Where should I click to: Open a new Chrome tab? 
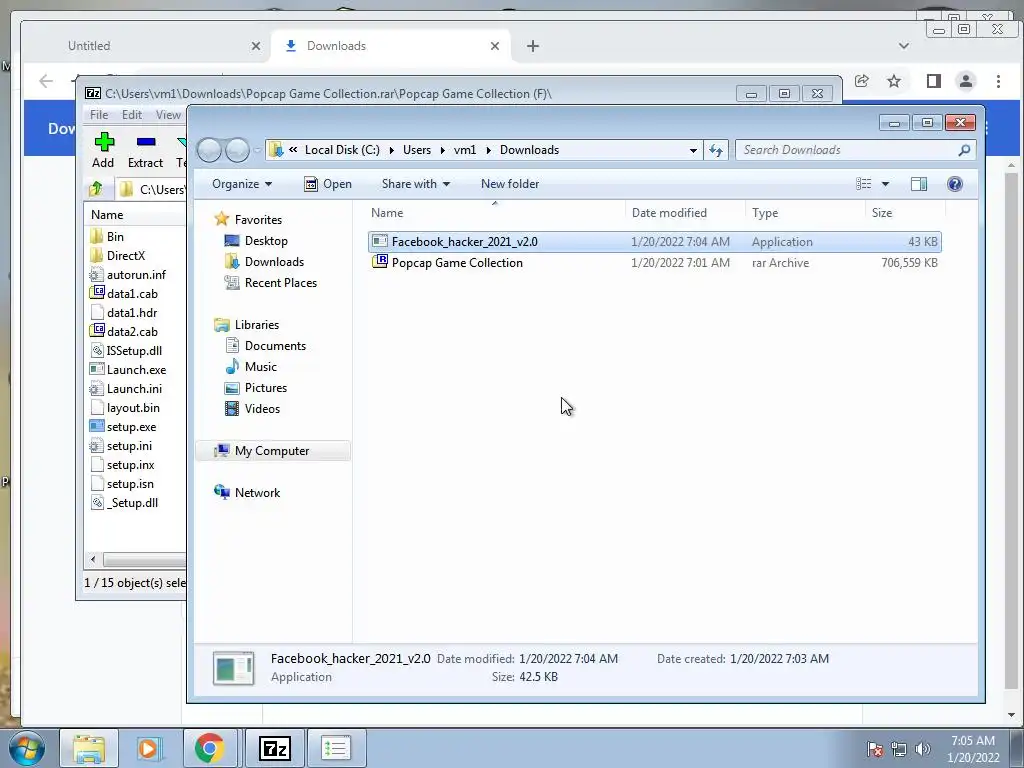(533, 46)
